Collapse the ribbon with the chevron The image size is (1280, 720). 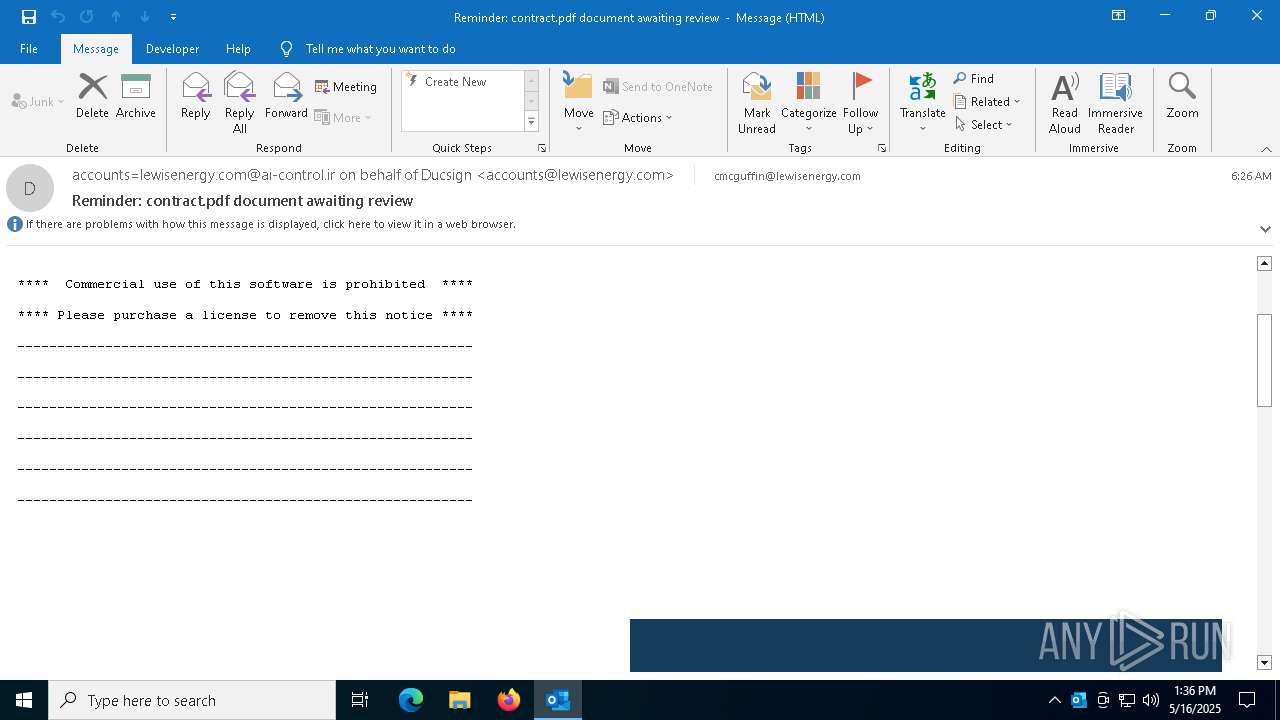[x=1266, y=149]
